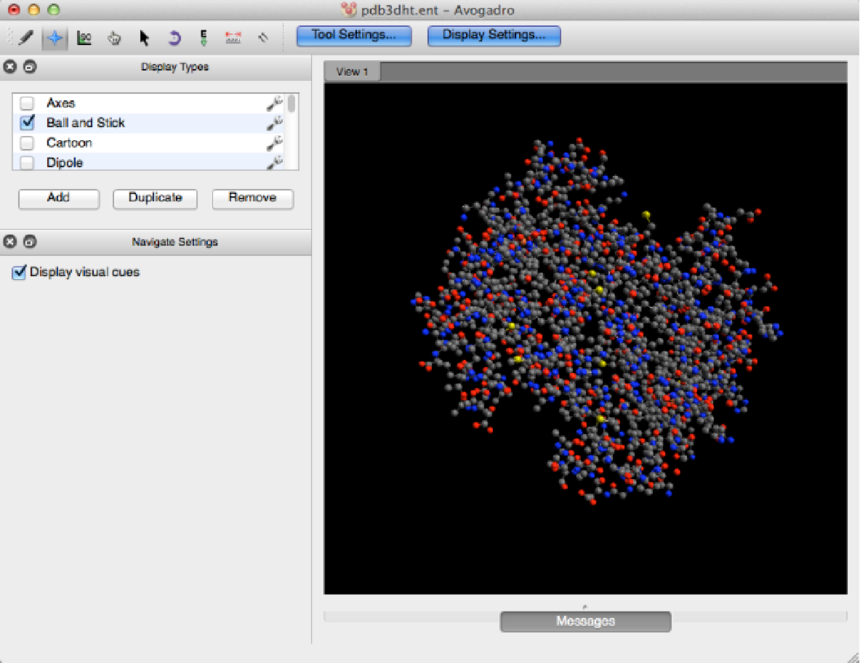The image size is (860, 663).
Task: Select the Auto Rotate tool
Action: pyautogui.click(x=173, y=38)
